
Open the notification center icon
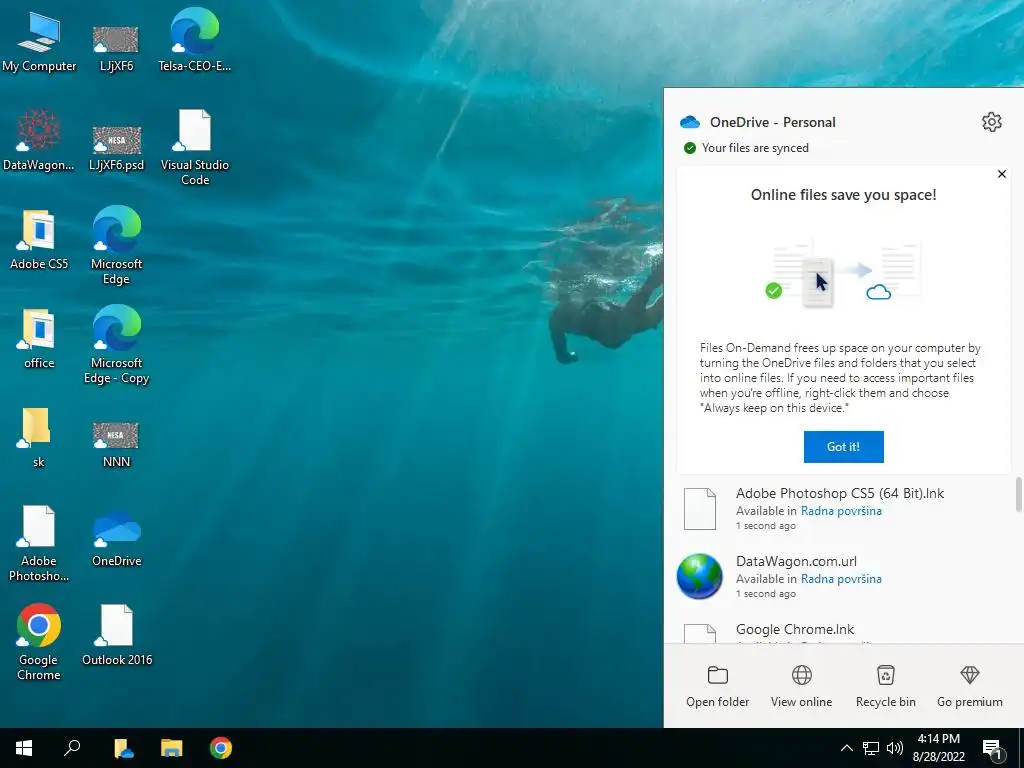tap(992, 748)
